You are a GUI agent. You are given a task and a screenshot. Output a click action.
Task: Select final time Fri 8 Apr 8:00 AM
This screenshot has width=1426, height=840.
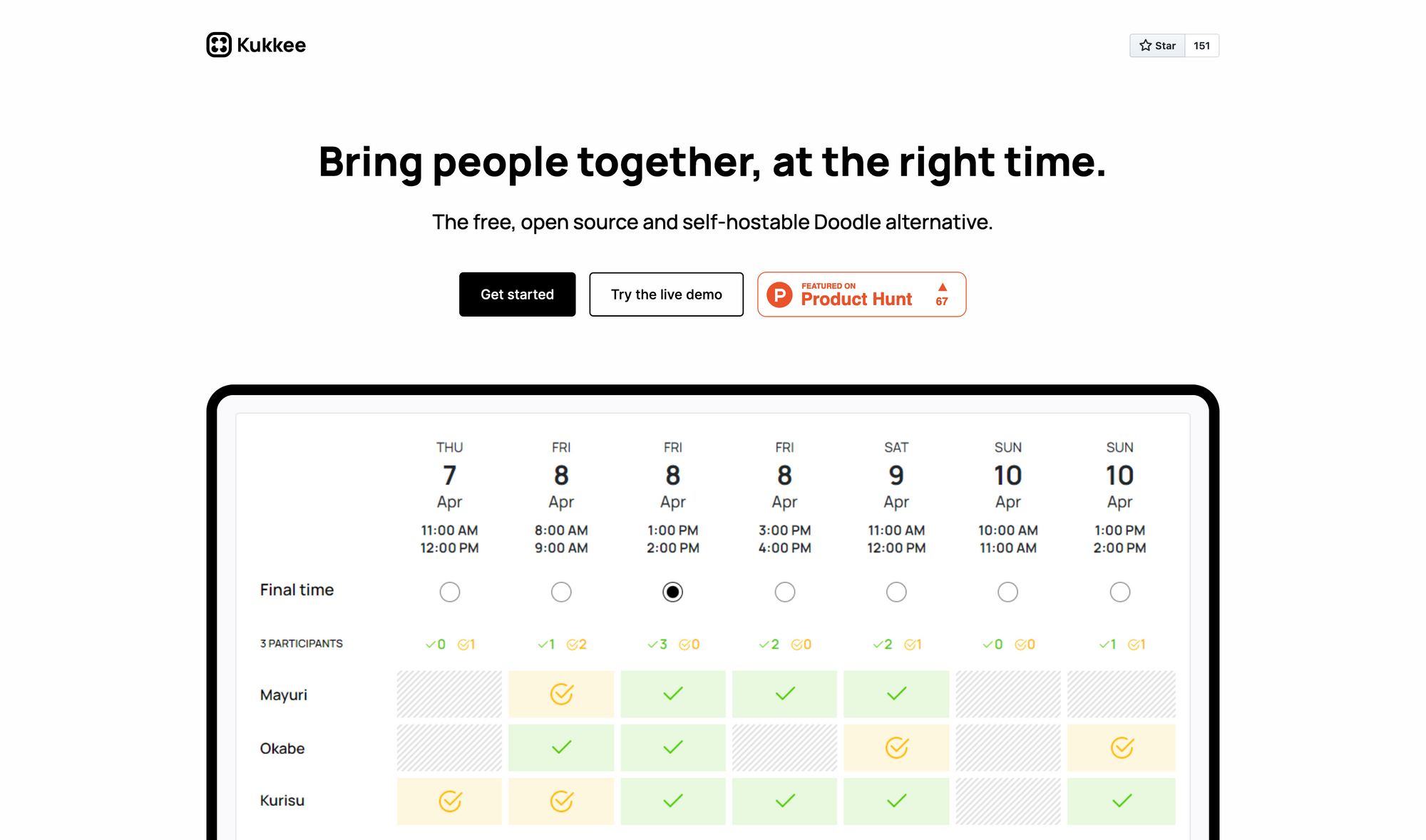tap(561, 592)
